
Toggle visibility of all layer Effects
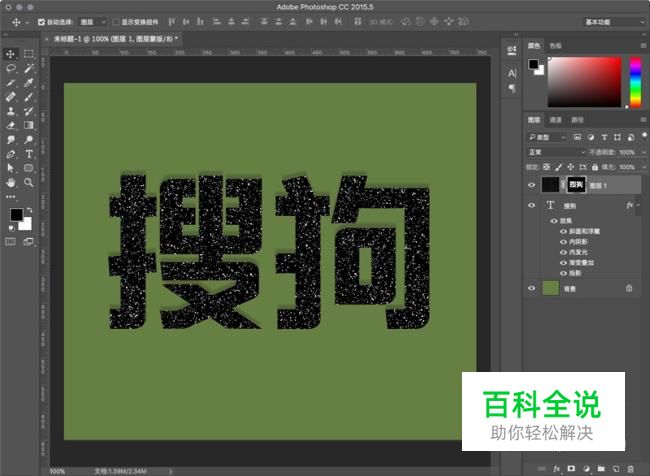[554, 221]
